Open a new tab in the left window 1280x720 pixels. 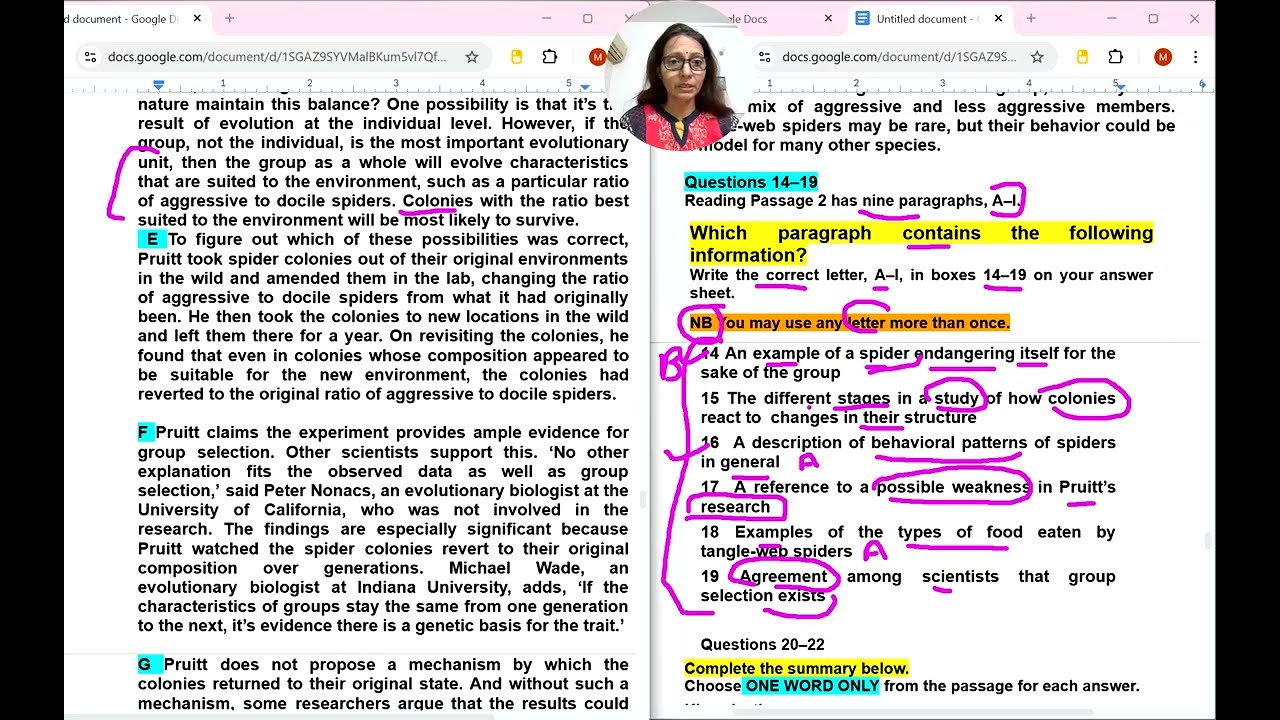(x=229, y=18)
